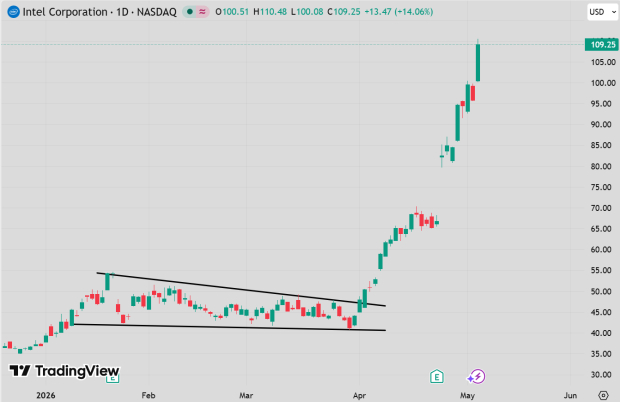Click the pink approximate-data indicator icon
The image size is (620, 402).
point(202,12)
